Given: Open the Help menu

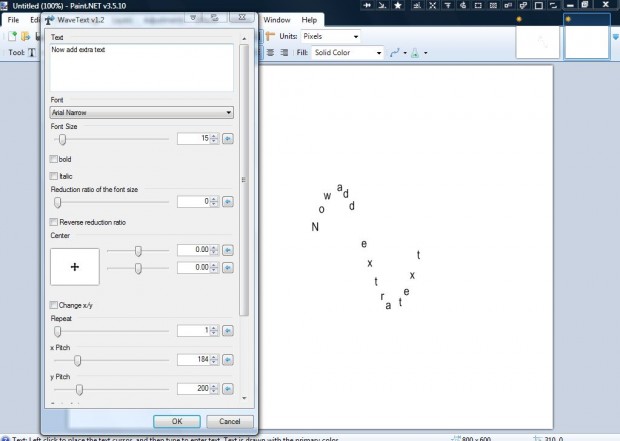Looking at the screenshot, I should (x=309, y=20).
